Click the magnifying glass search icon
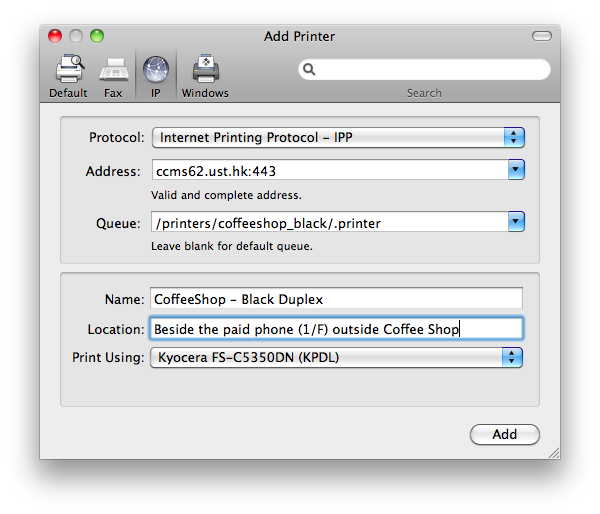The height and width of the screenshot is (514, 600). pyautogui.click(x=310, y=70)
